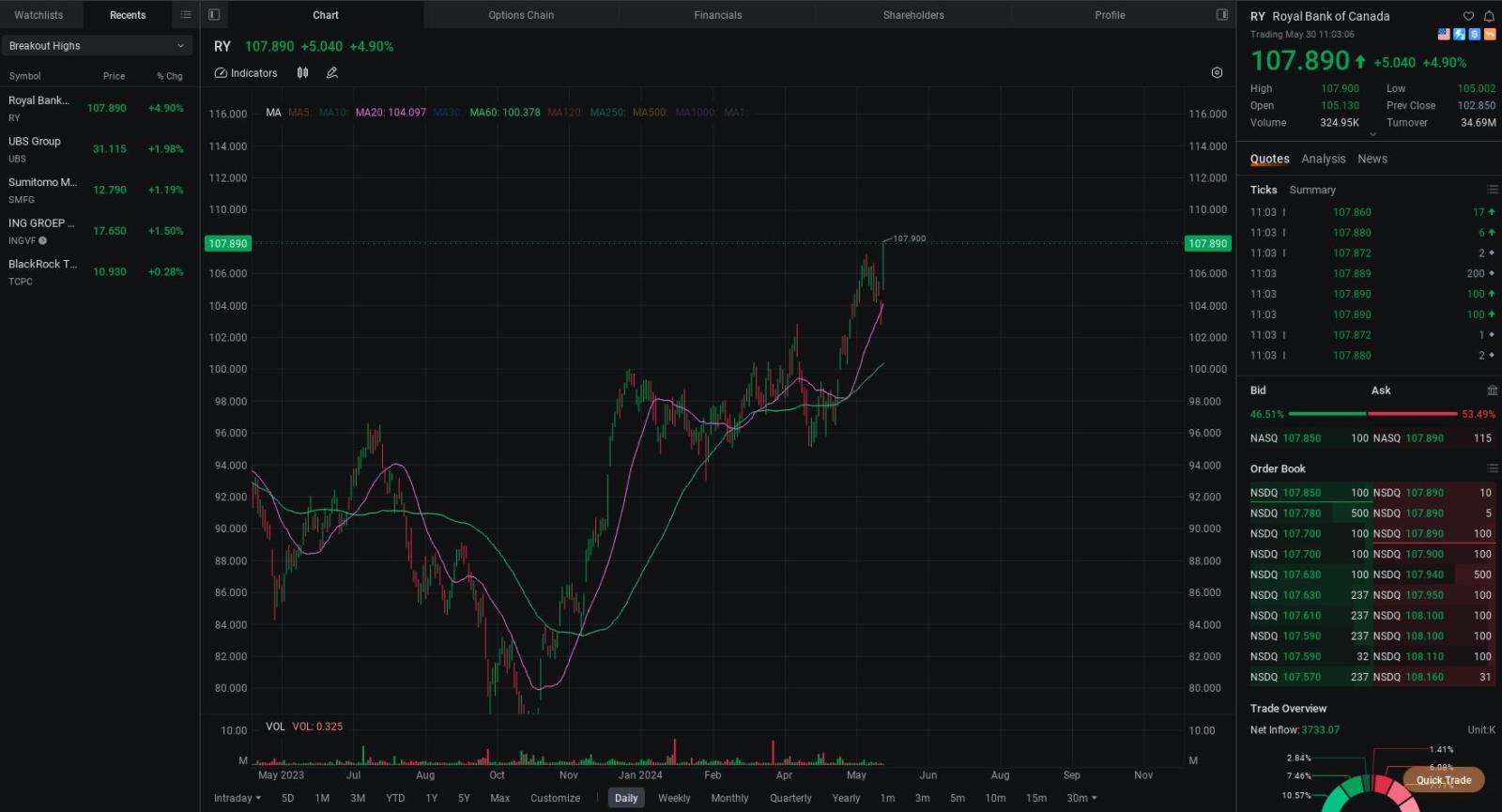Select the 1Y chart range

432,798
